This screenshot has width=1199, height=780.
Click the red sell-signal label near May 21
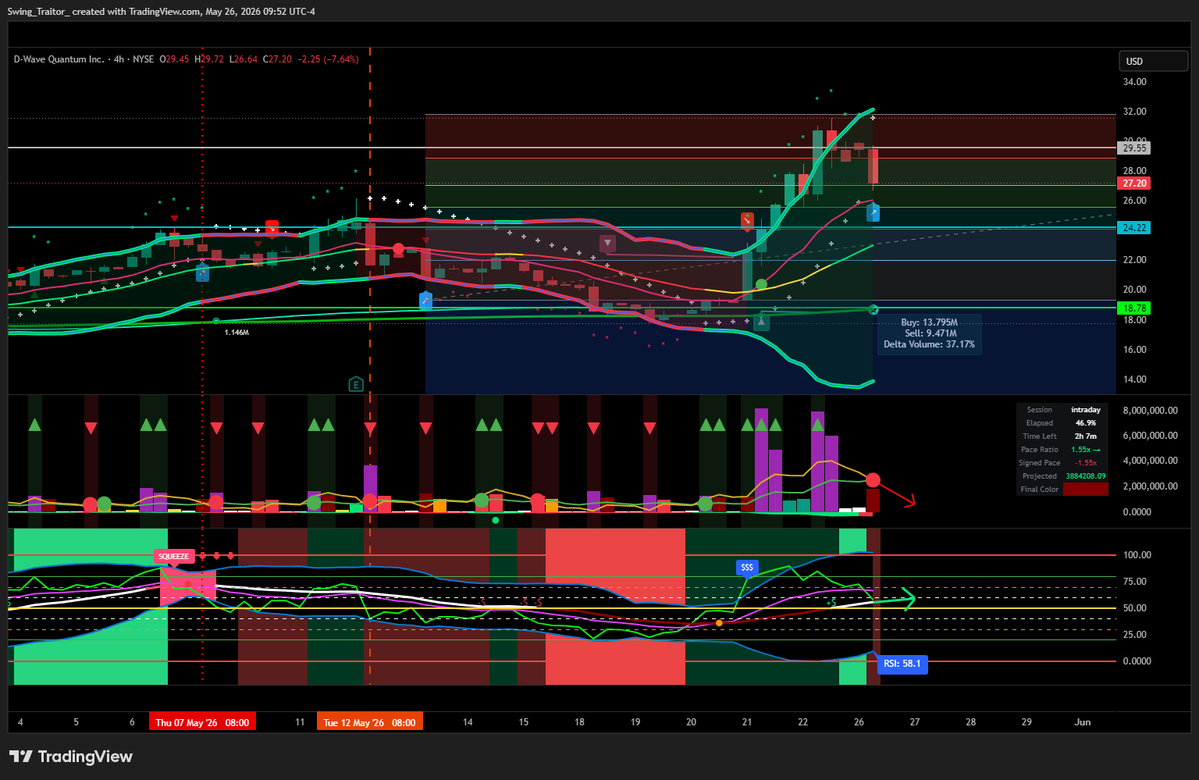pyautogui.click(x=747, y=220)
